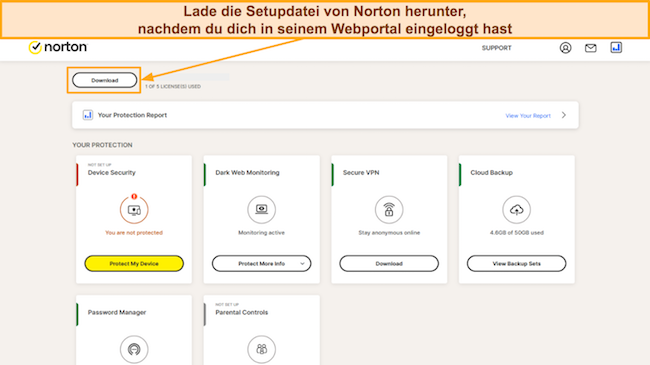Viewport: 650px width, 365px height.
Task: Click the Secure VPN card title
Action: pos(361,173)
